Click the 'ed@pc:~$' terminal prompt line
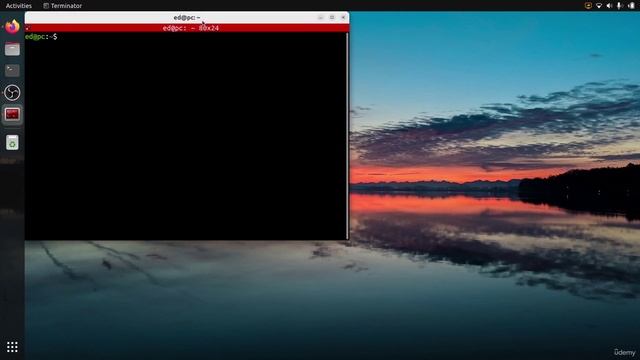 (x=41, y=37)
